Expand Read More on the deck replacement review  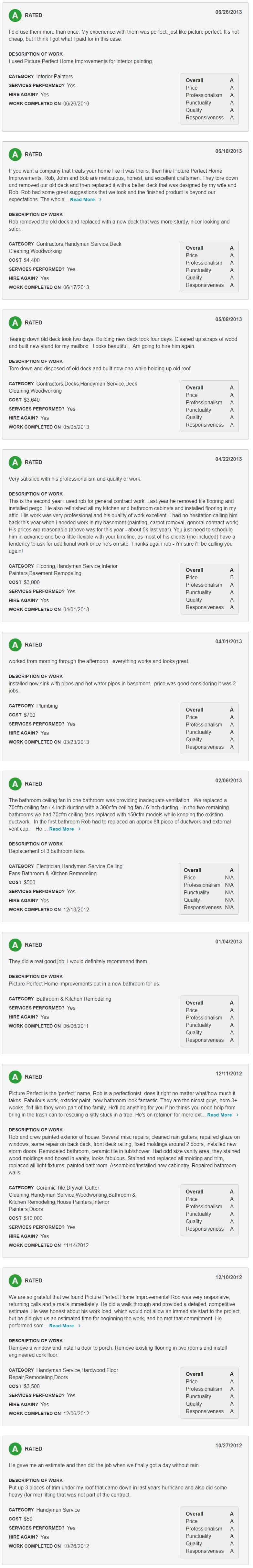[82, 200]
